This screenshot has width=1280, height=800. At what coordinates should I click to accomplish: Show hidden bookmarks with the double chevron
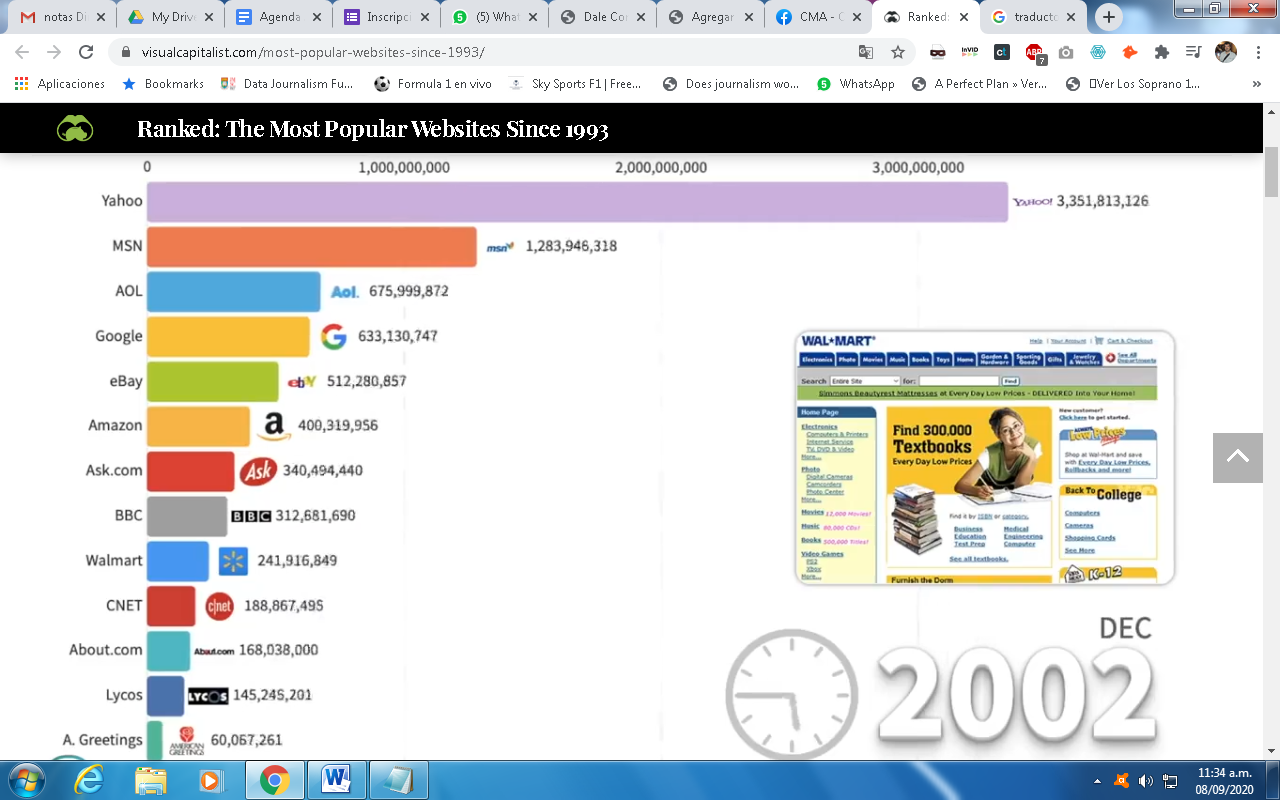tap(1257, 84)
